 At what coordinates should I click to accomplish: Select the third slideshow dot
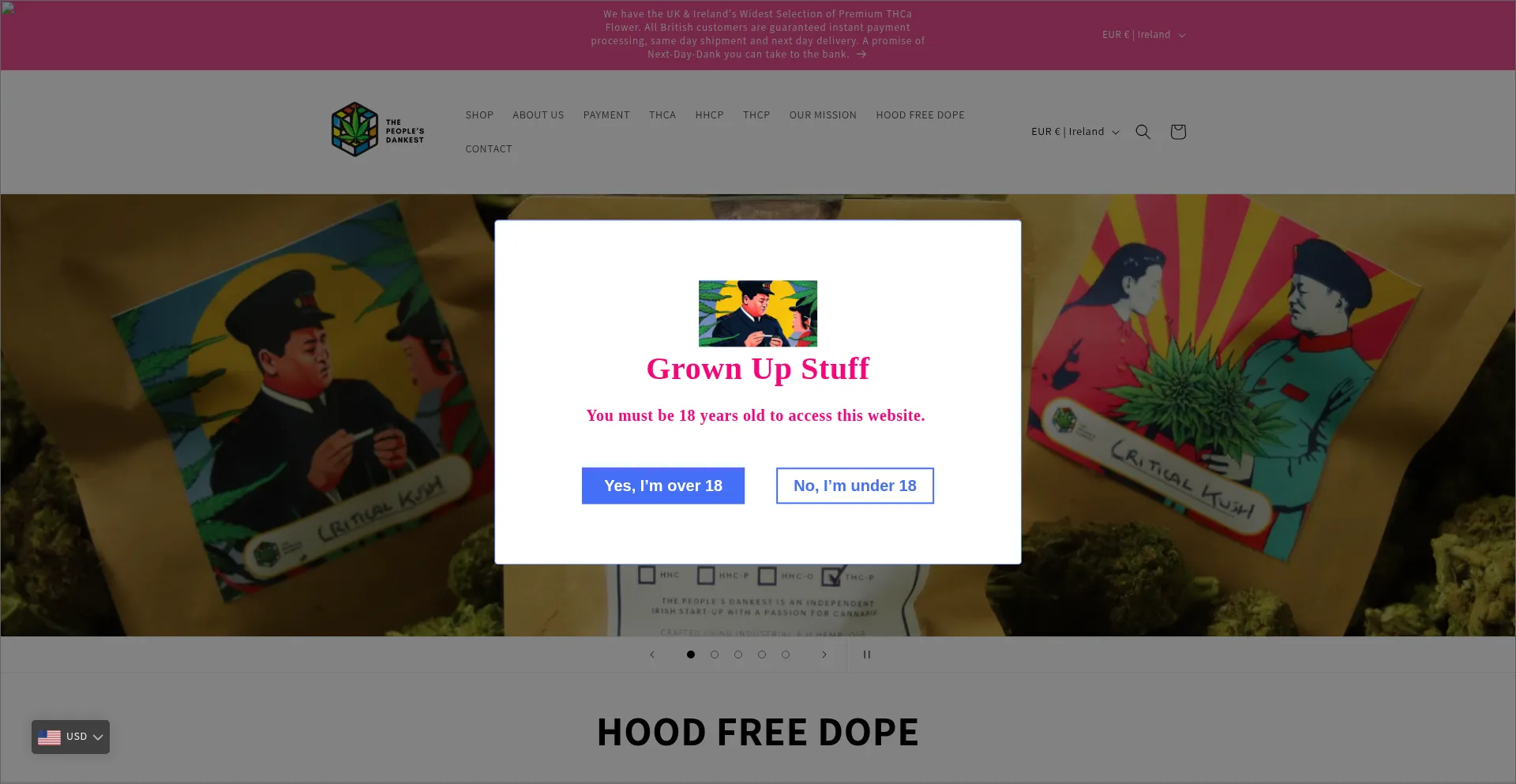(x=738, y=655)
